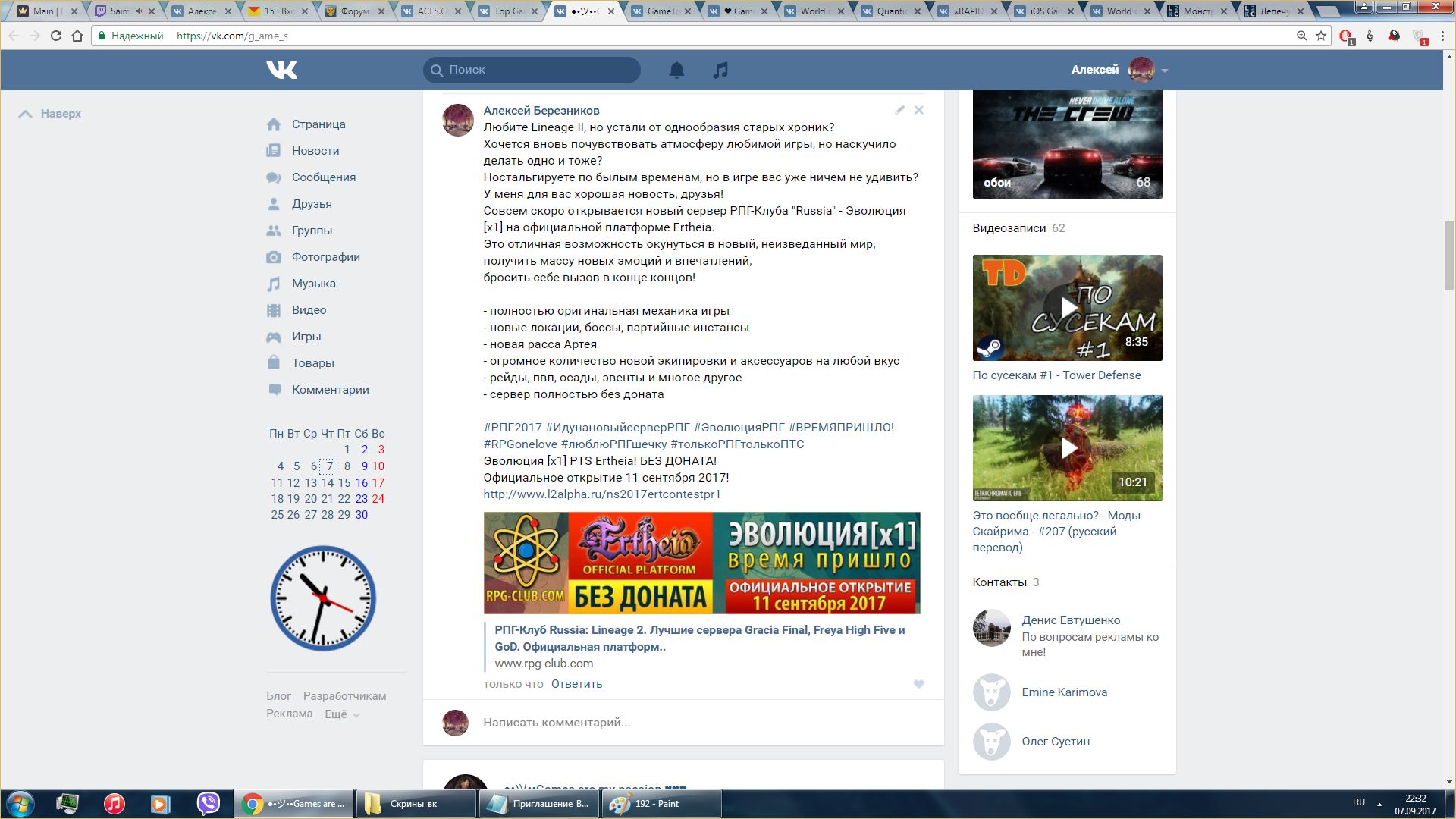Click the page vertical scrollbar thumb
Viewport: 1456px width, 819px height.
[1449, 256]
